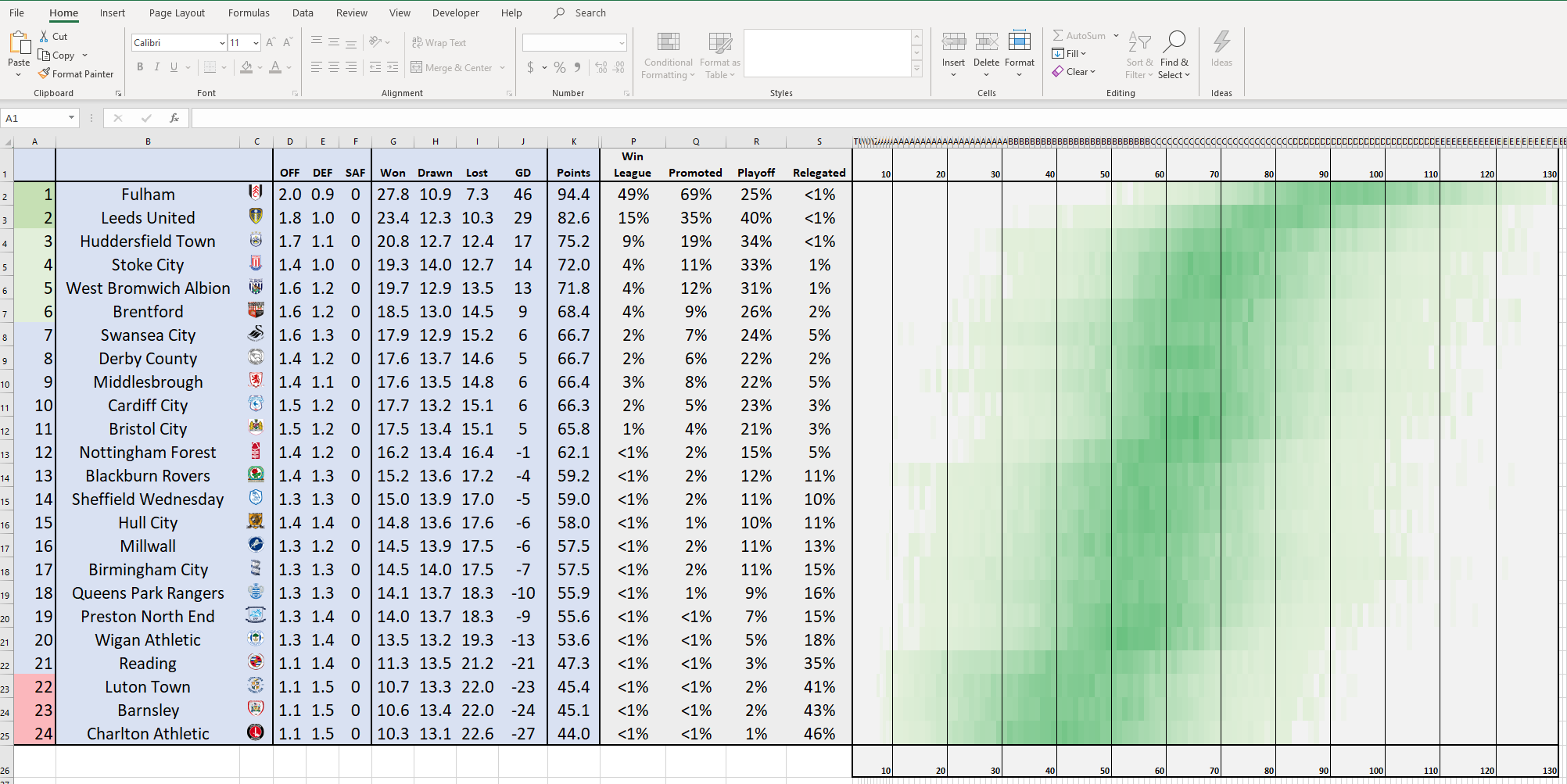The image size is (1567, 784).
Task: Click the Paste clipboard icon
Action: click(19, 44)
